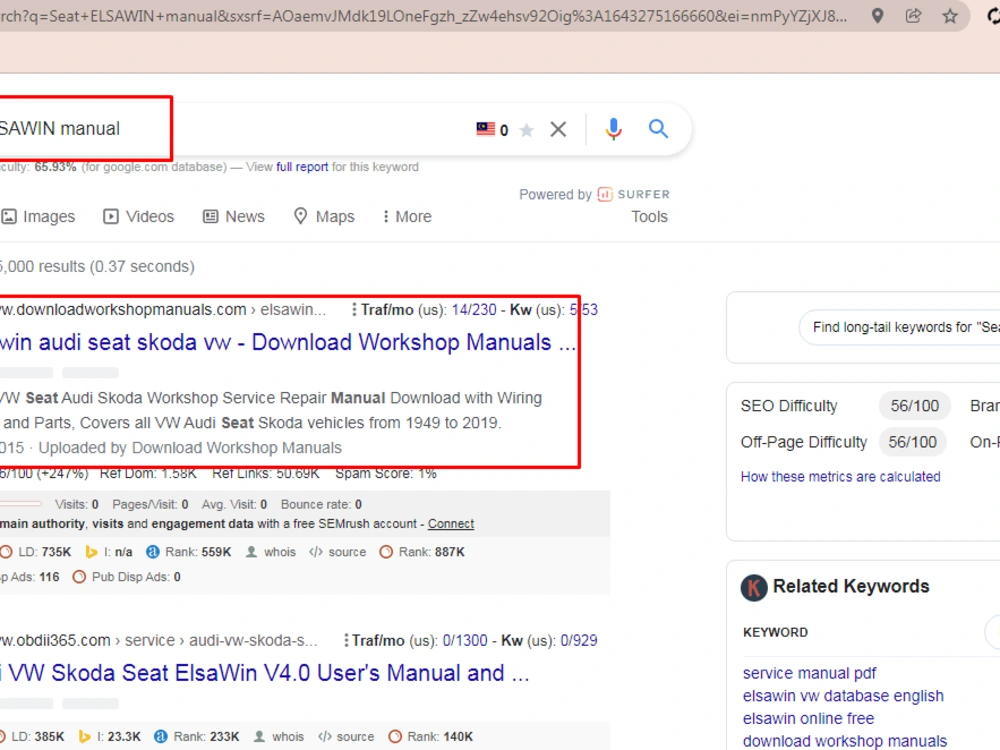Click the Bing index icon showing n/a
Image resolution: width=1000 pixels, height=750 pixels.
coord(91,552)
